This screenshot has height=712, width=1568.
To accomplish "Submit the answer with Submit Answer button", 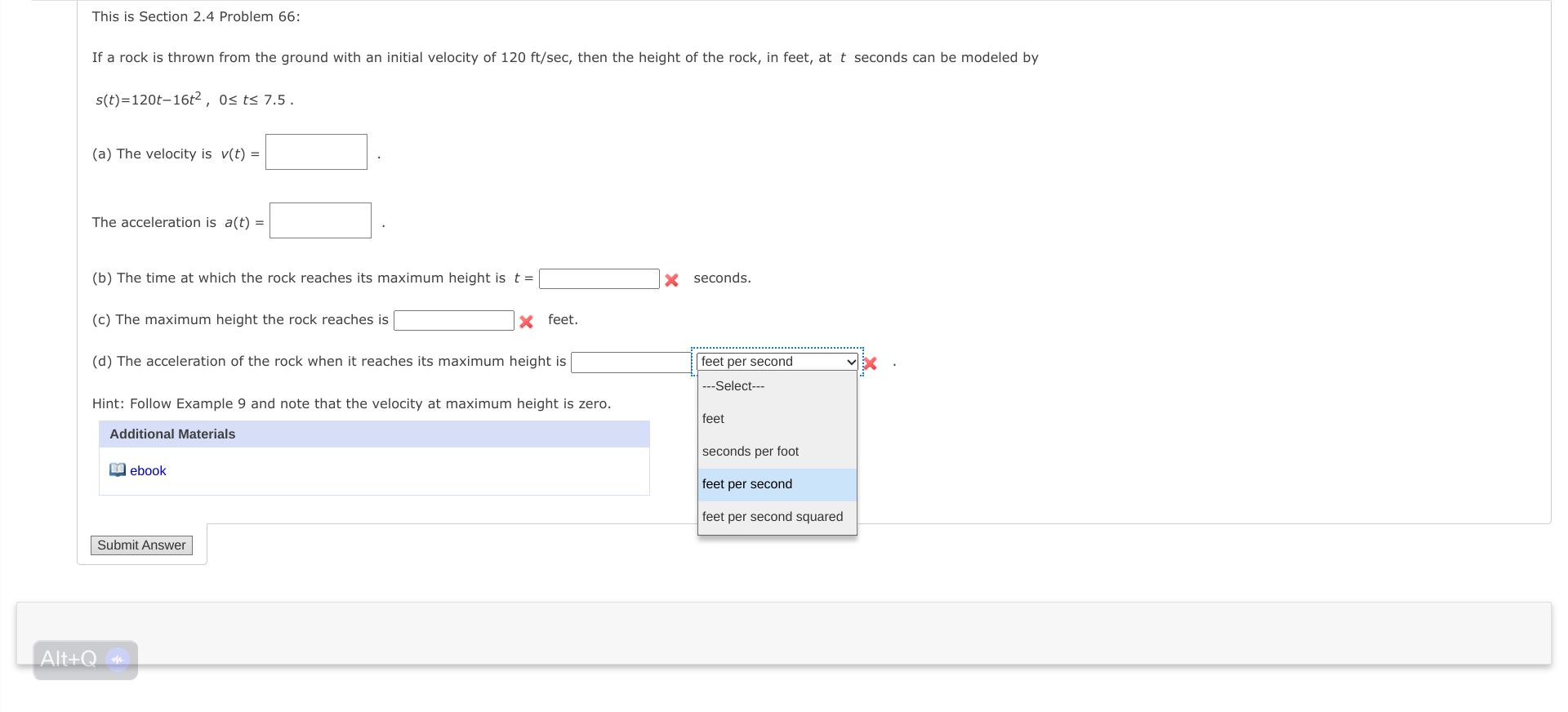I will tap(141, 545).
